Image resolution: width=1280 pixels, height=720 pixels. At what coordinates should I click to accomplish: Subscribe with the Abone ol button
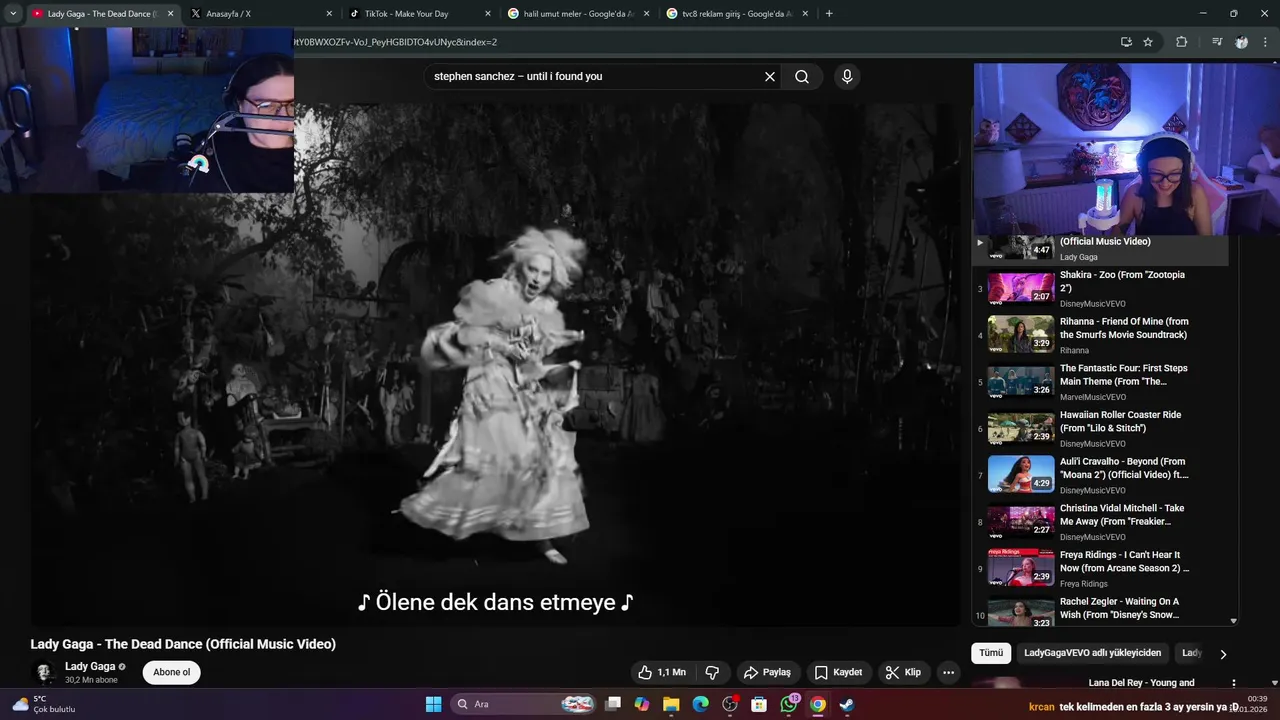coord(172,672)
